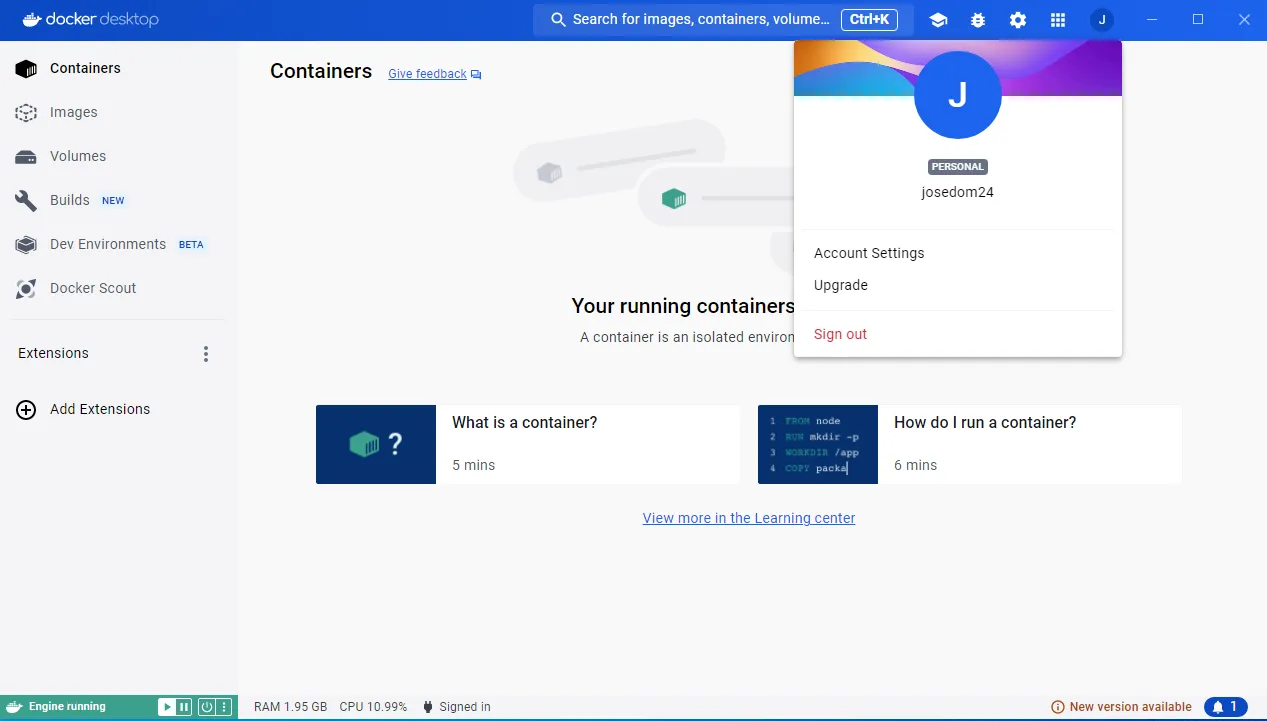Click the engine power button
Viewport: 1267px width, 721px height.
206,707
